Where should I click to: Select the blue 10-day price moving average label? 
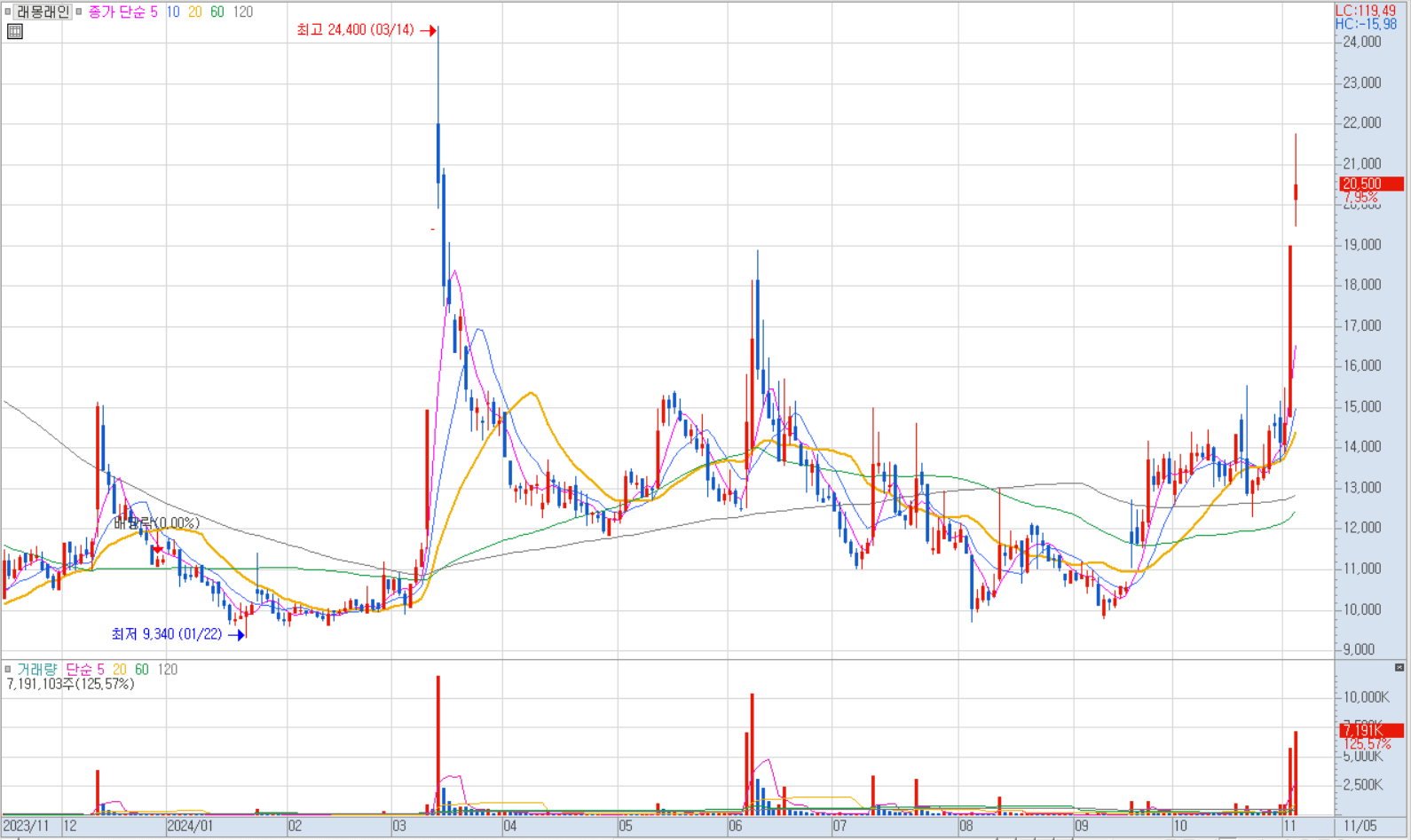173,12
